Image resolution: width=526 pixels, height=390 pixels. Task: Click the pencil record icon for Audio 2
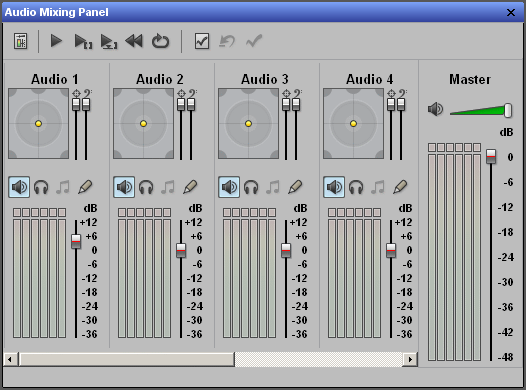pyautogui.click(x=190, y=187)
